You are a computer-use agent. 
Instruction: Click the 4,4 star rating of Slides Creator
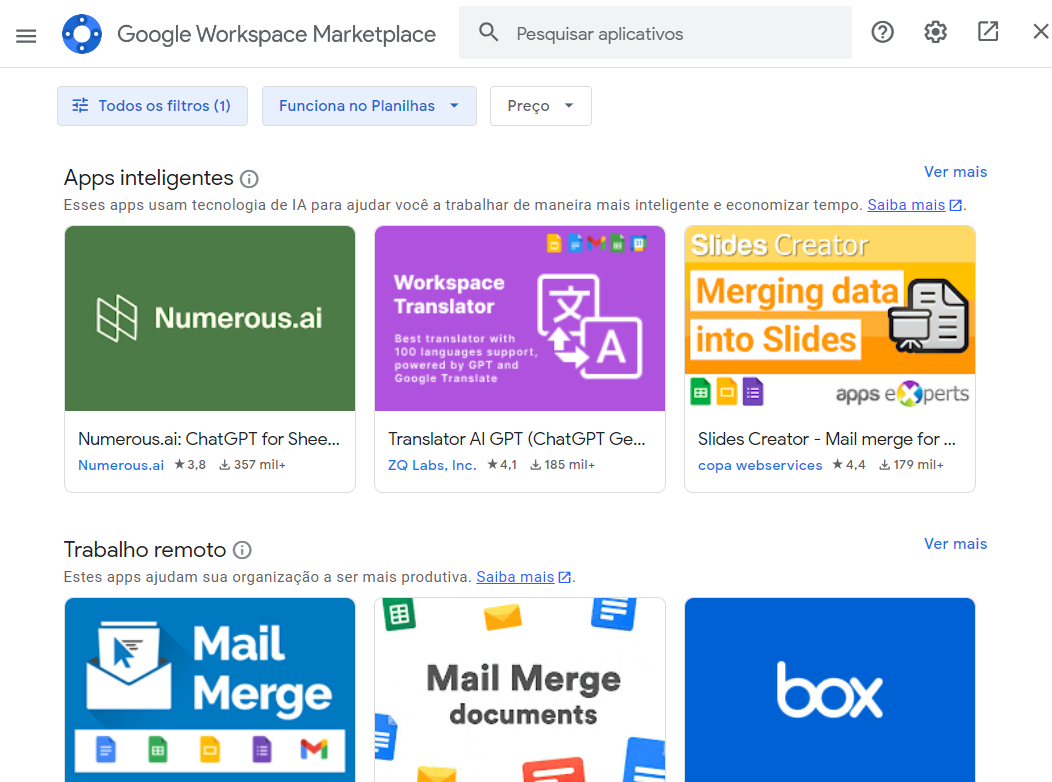click(x=849, y=465)
